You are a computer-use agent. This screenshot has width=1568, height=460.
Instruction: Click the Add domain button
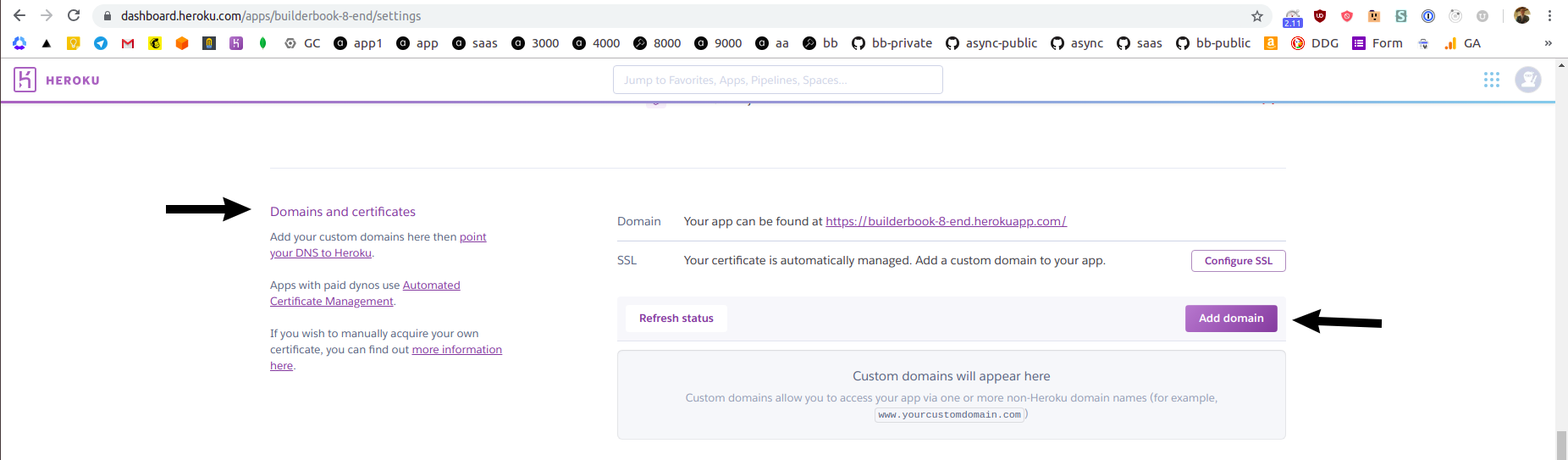(x=1231, y=319)
